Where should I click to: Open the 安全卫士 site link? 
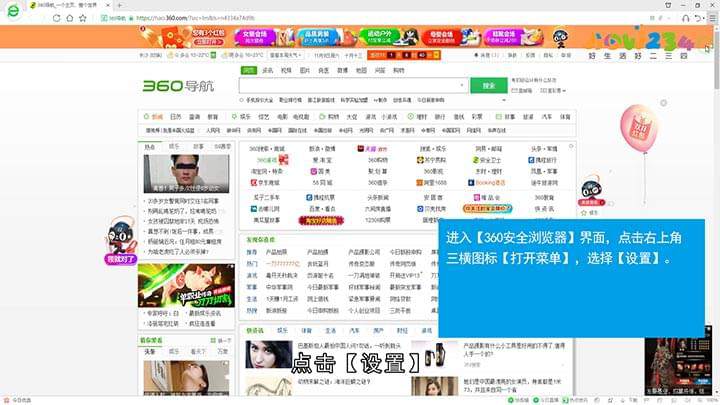[x=487, y=160]
